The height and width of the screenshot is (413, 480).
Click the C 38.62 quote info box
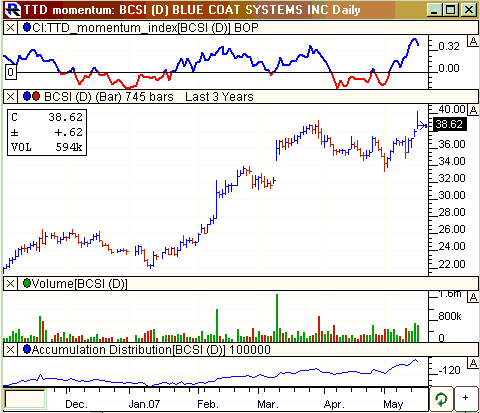[x=47, y=132]
